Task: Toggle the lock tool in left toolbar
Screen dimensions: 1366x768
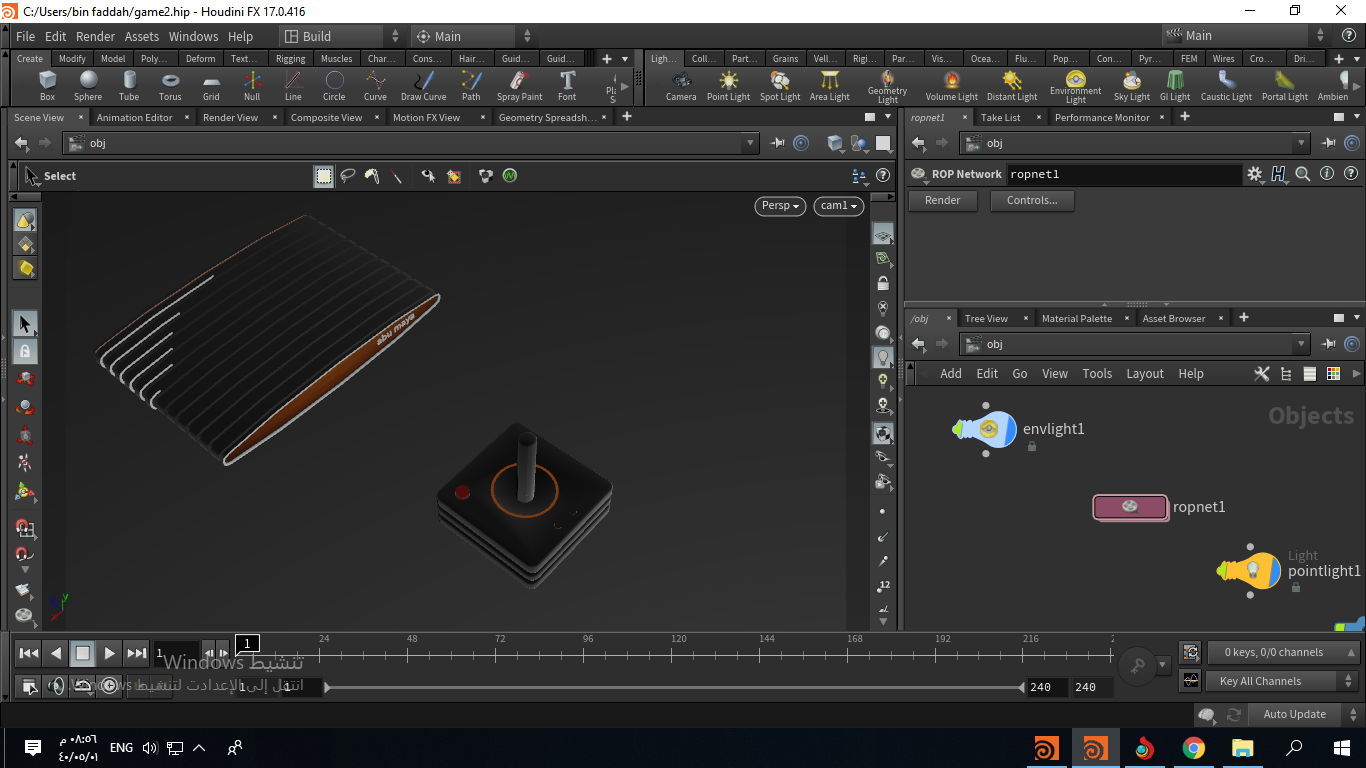Action: 25,352
